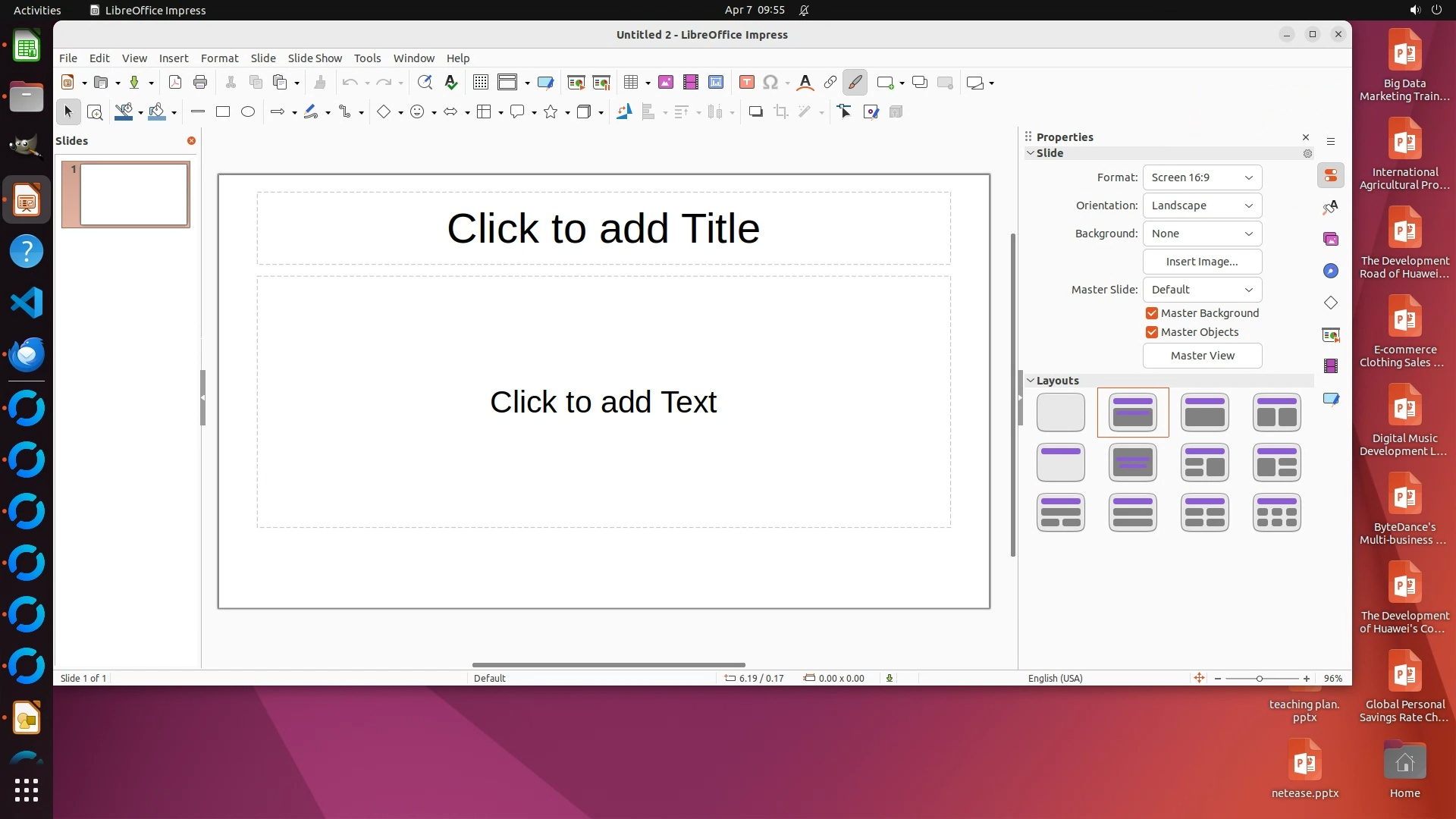Select the Ellipse drawing tool
The width and height of the screenshot is (1456, 819).
248,112
